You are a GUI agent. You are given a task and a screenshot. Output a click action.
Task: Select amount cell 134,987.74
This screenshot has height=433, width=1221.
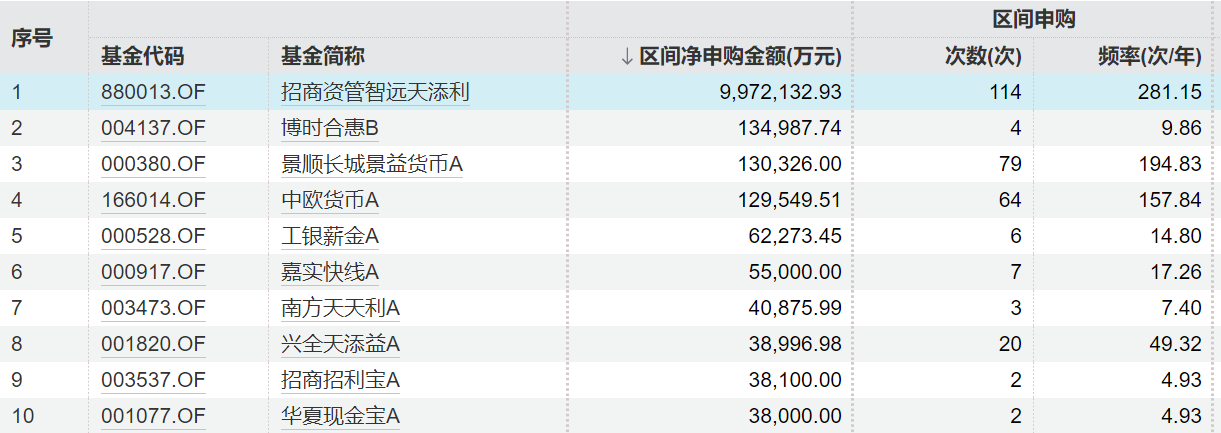(x=788, y=128)
